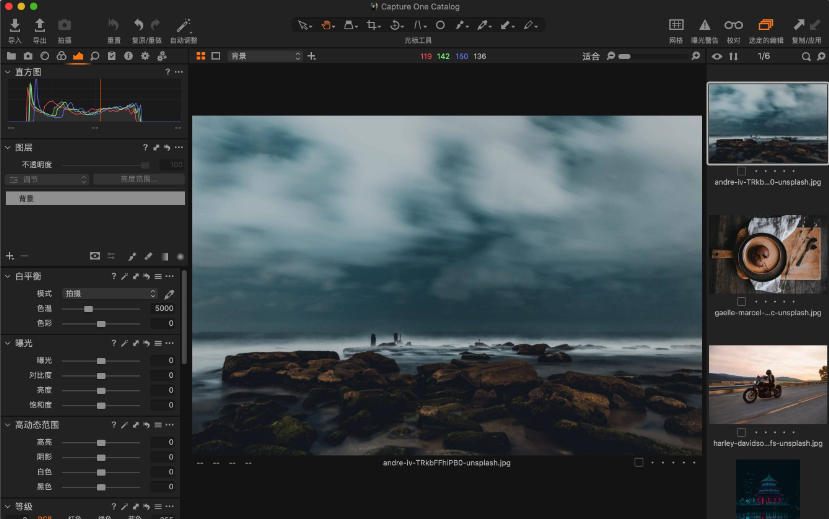829x519 pixels.
Task: Select the Crop cursor tool
Action: pyautogui.click(x=372, y=25)
